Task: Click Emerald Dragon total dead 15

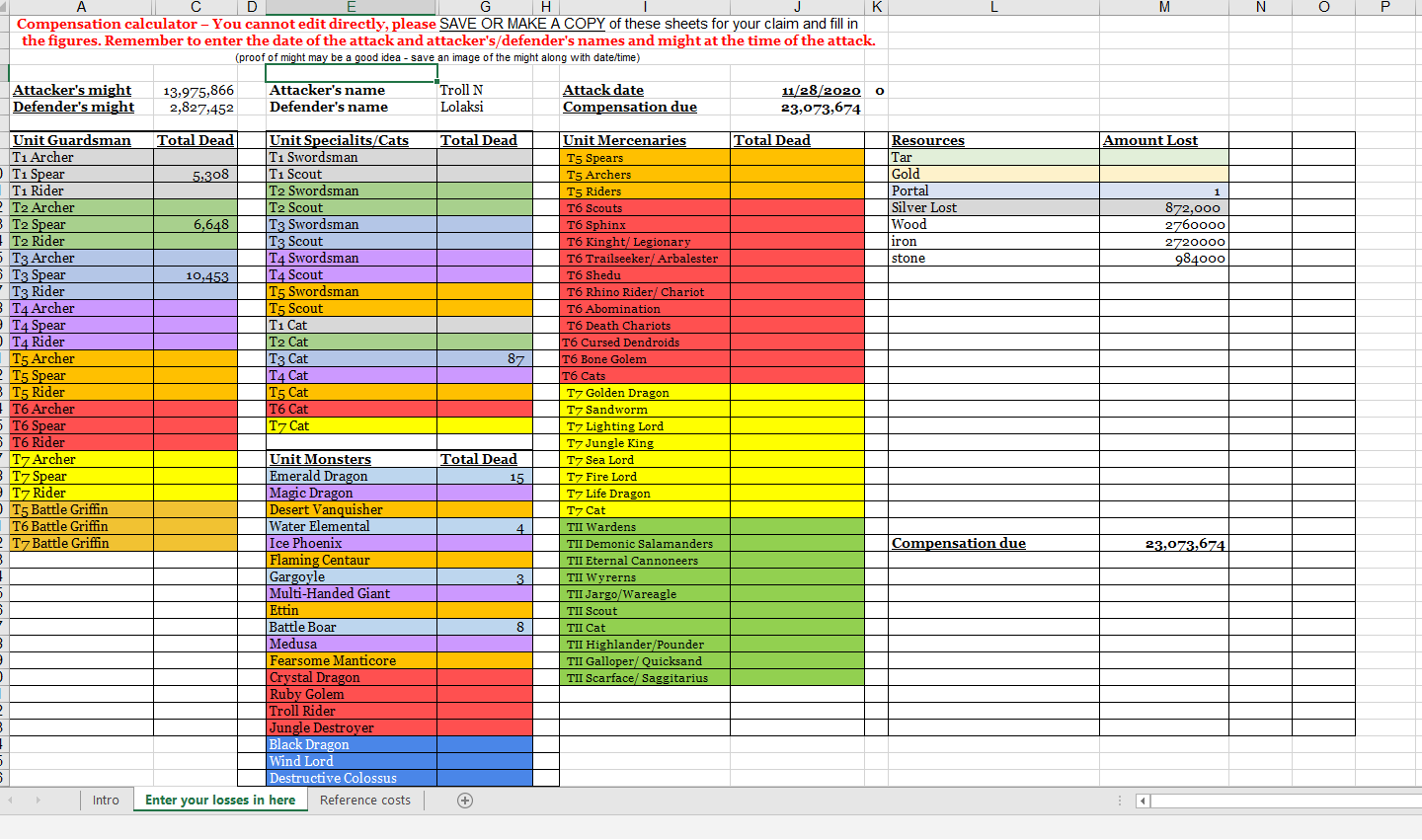Action: [x=485, y=477]
